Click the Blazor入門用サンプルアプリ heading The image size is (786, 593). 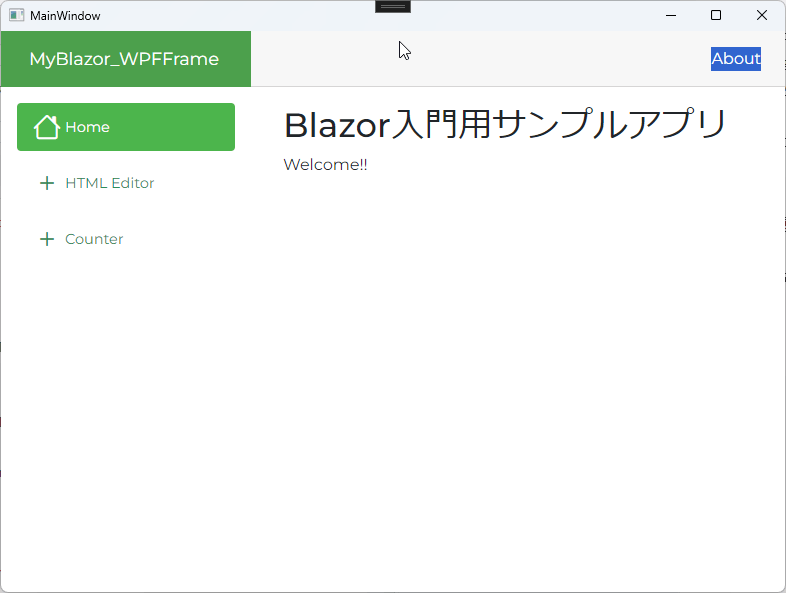(x=505, y=124)
